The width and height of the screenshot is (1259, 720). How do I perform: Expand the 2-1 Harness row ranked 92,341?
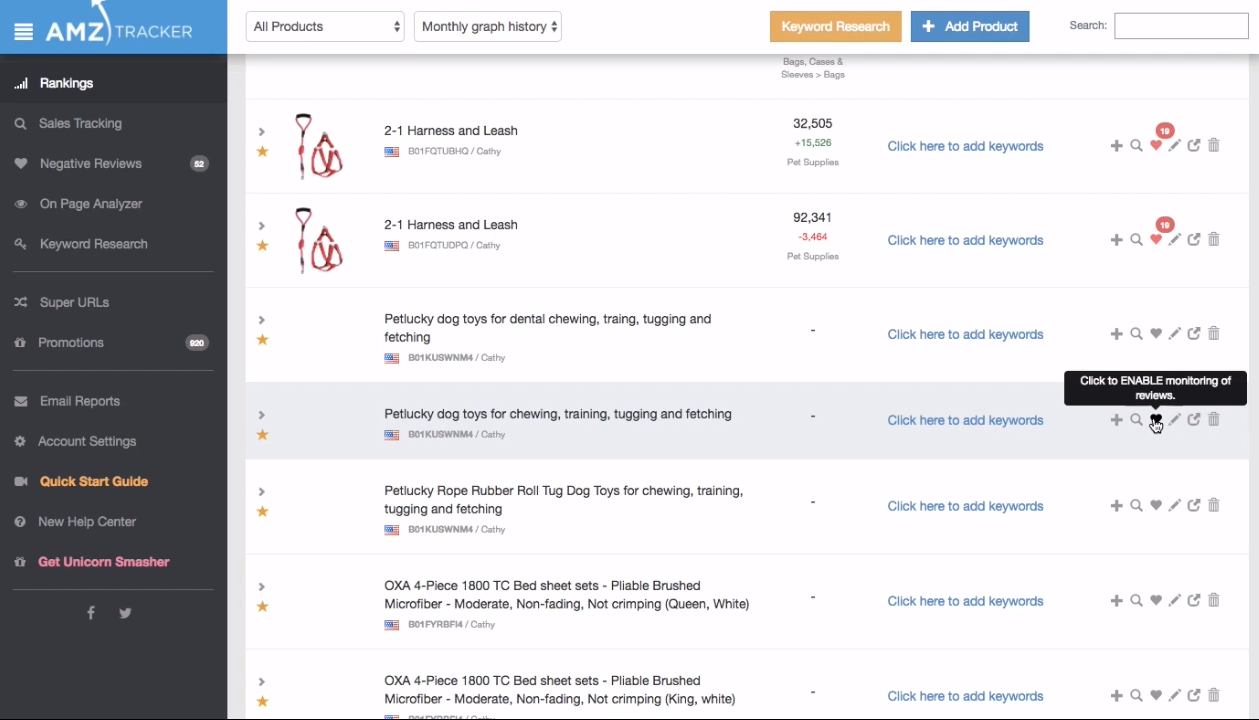pyautogui.click(x=262, y=225)
